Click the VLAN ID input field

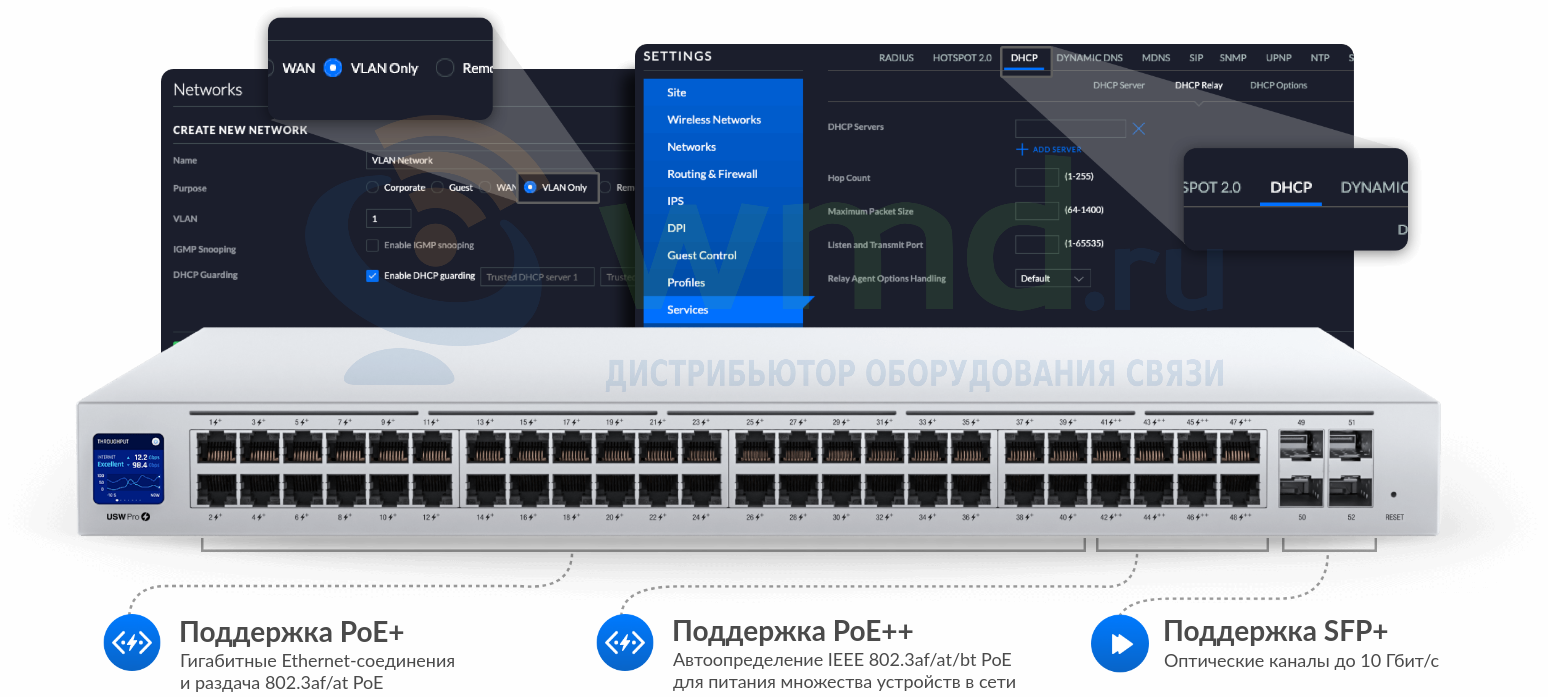click(x=389, y=218)
